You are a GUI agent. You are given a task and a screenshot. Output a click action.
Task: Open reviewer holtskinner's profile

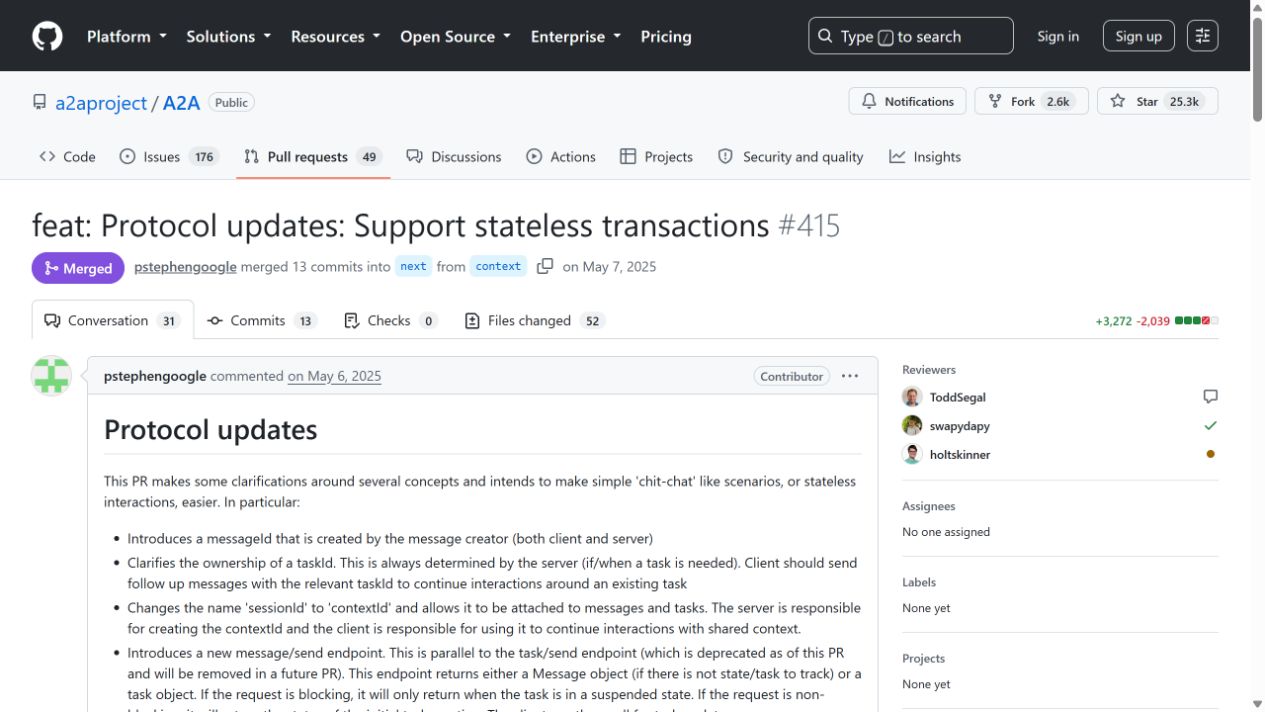tap(960, 454)
